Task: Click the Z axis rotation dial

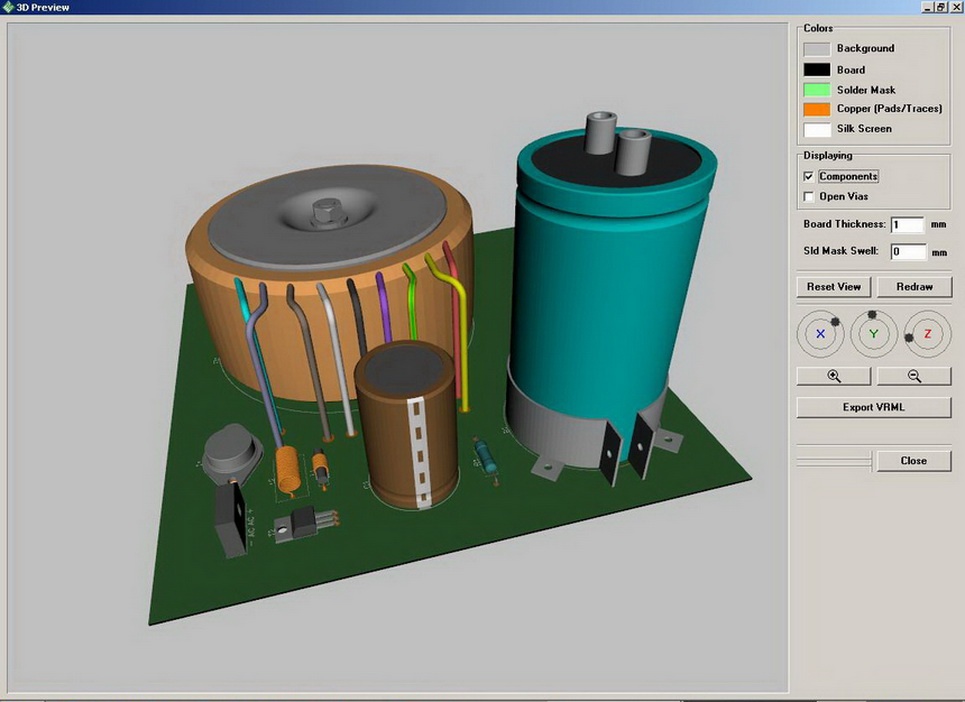Action: pos(927,334)
